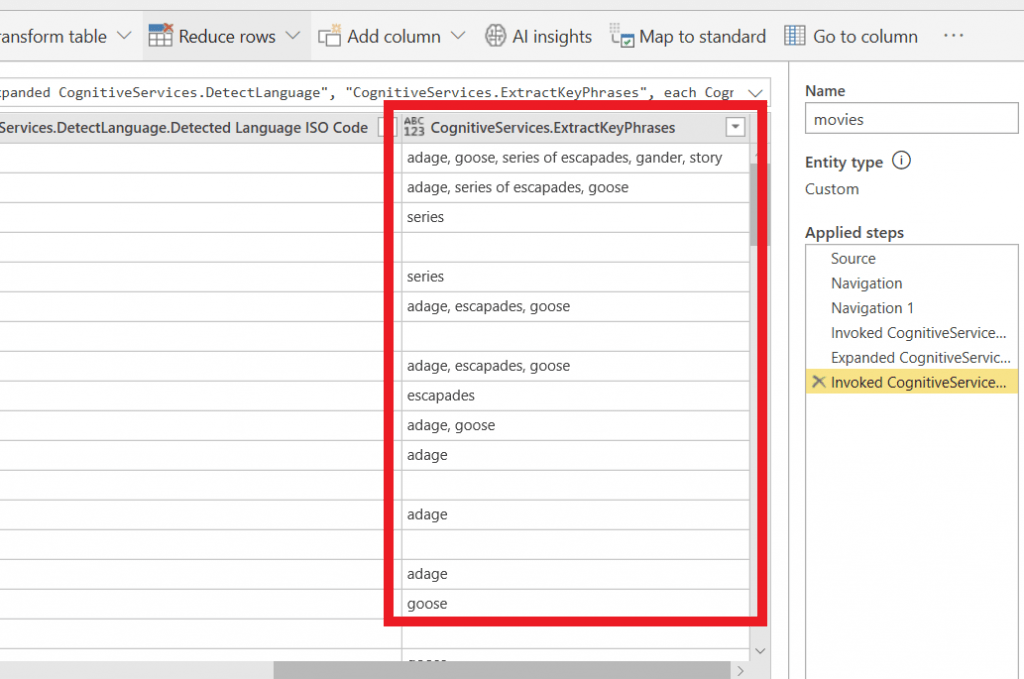Image resolution: width=1024 pixels, height=679 pixels.
Task: Open AI insights
Action: 538,35
